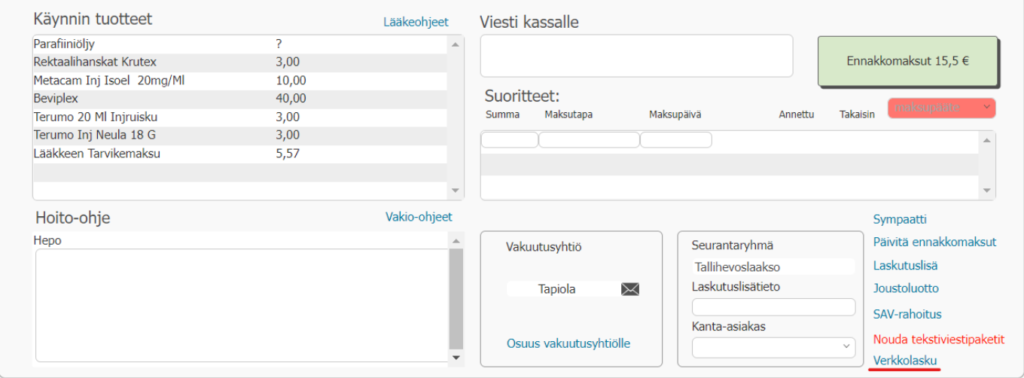The width and height of the screenshot is (1024, 378).
Task: Click the Osuus vakuutusyhtiölle link
Action: pyautogui.click(x=568, y=343)
